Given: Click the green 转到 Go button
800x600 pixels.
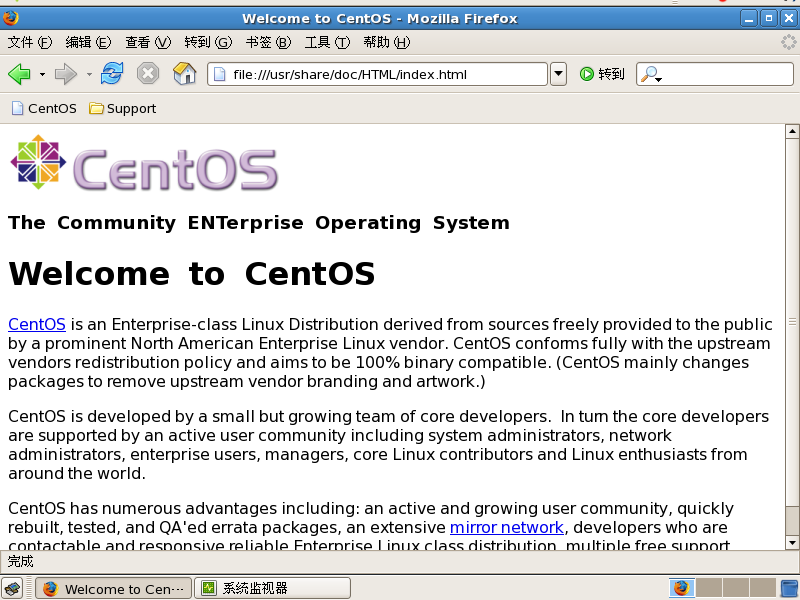Looking at the screenshot, I should click(x=602, y=74).
